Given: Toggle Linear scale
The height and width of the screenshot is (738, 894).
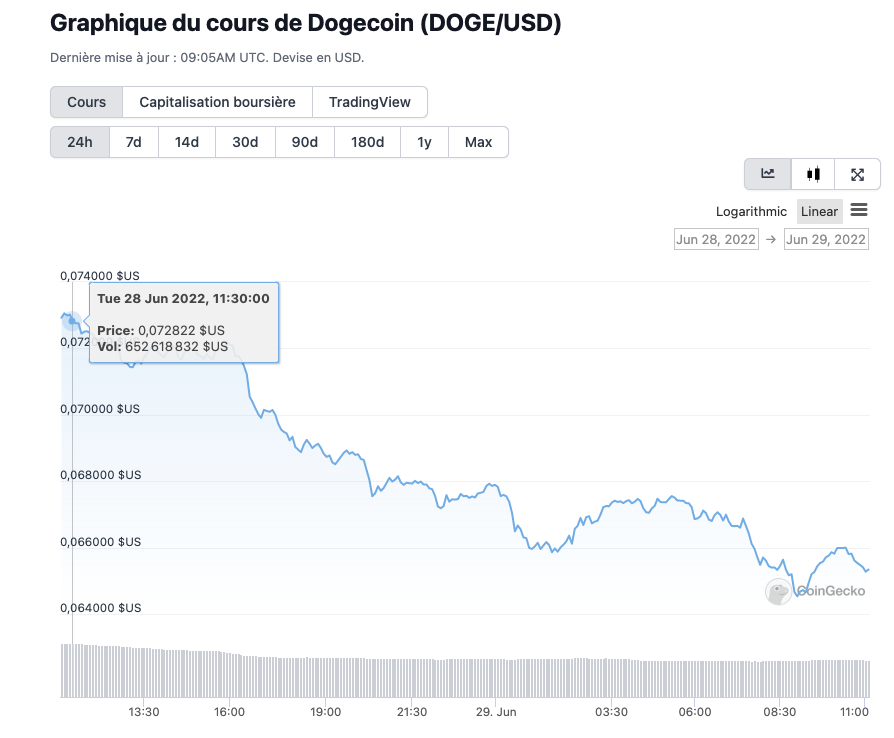Looking at the screenshot, I should (x=819, y=211).
